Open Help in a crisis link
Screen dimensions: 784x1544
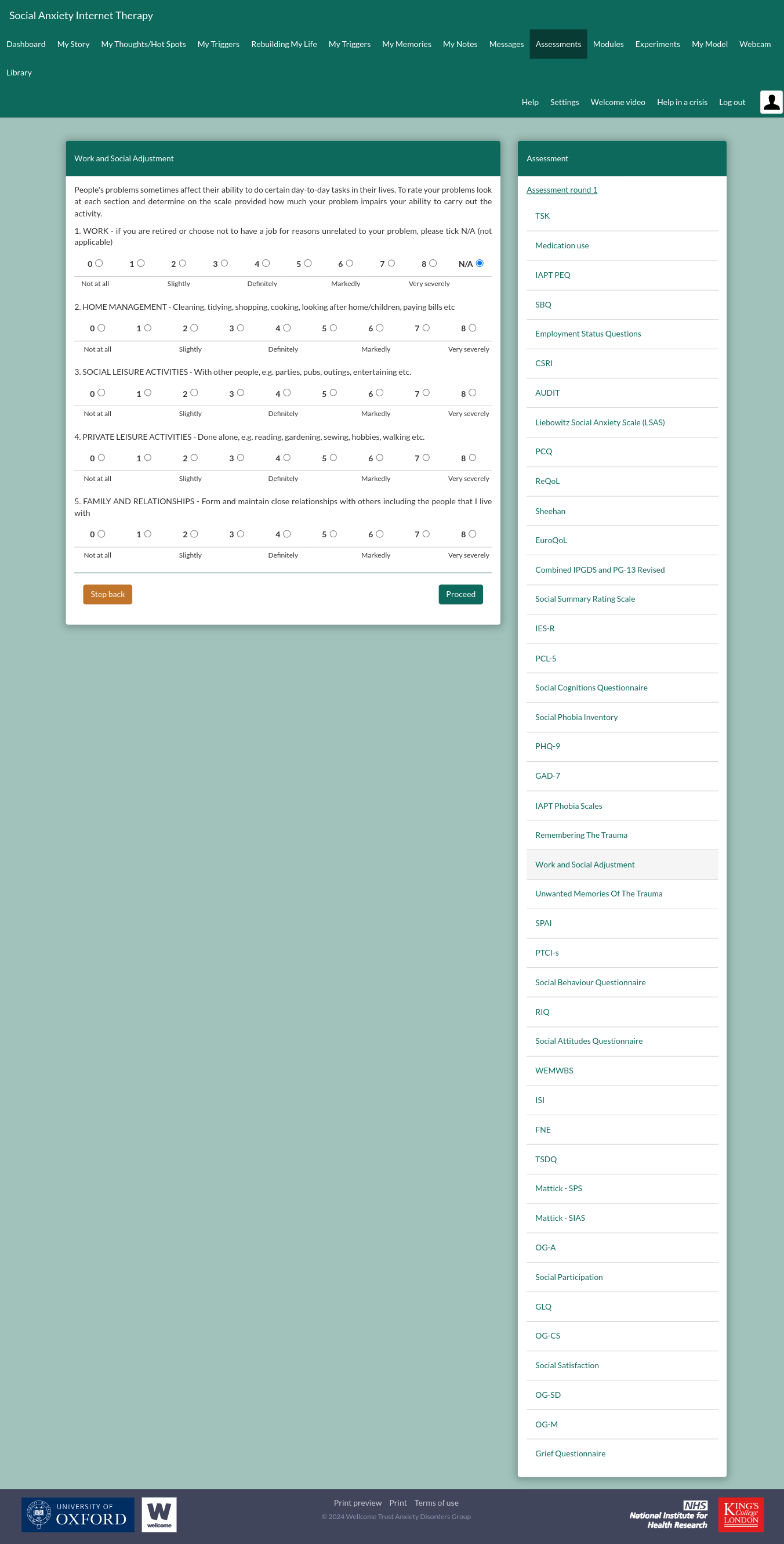(681, 103)
